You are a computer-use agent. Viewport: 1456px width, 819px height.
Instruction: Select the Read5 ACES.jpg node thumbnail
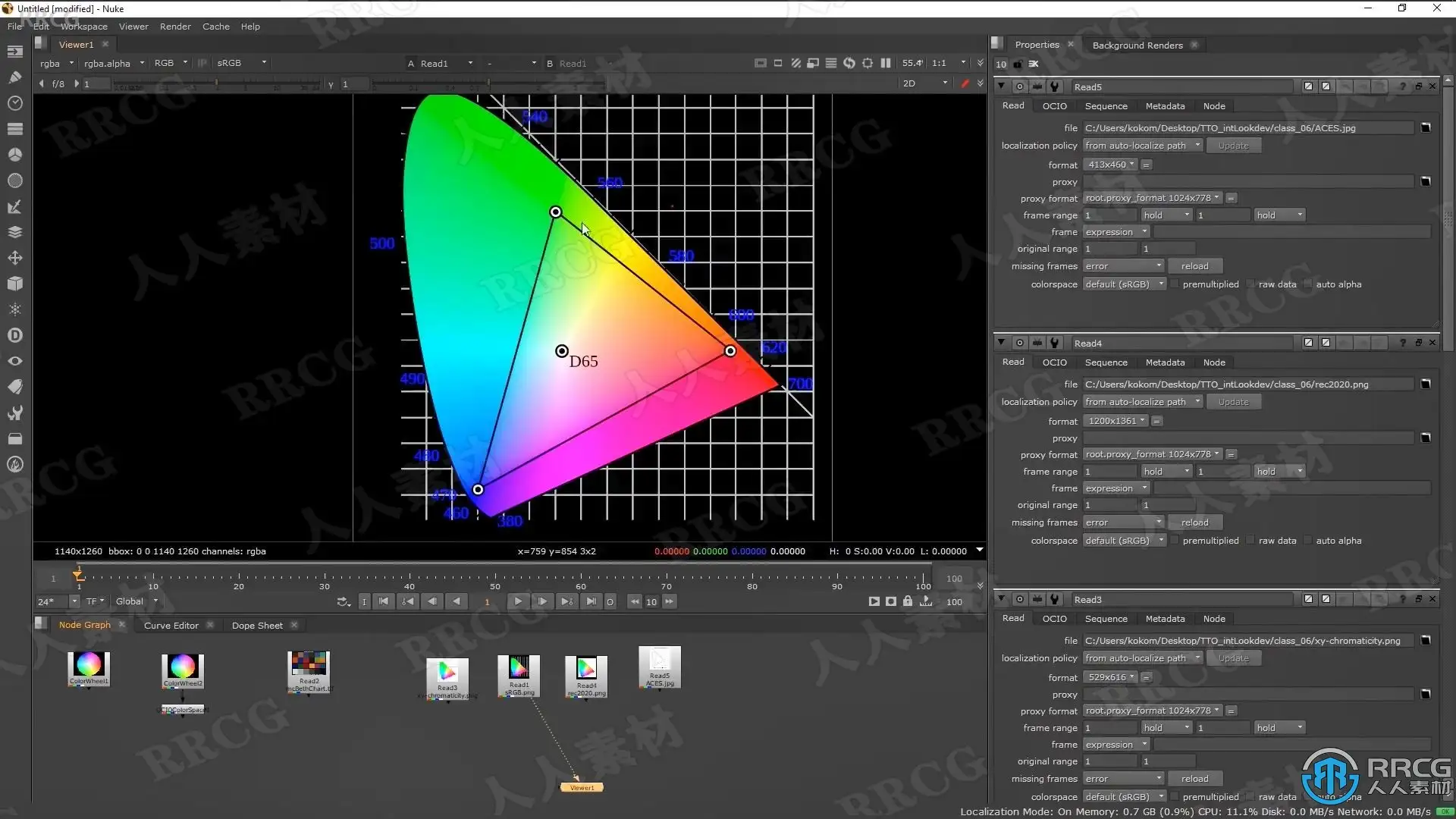tap(660, 665)
